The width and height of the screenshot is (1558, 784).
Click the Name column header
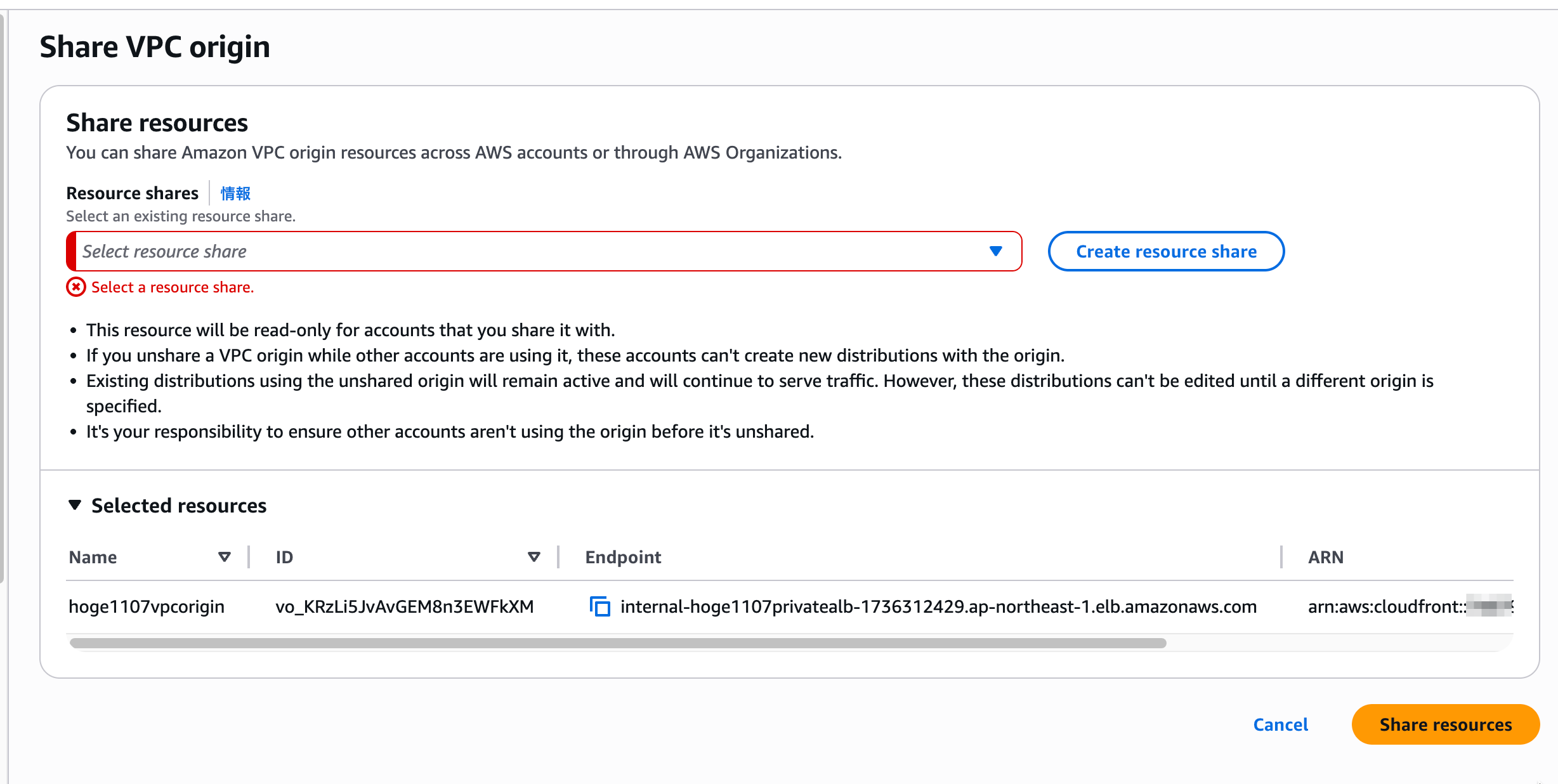coord(93,557)
